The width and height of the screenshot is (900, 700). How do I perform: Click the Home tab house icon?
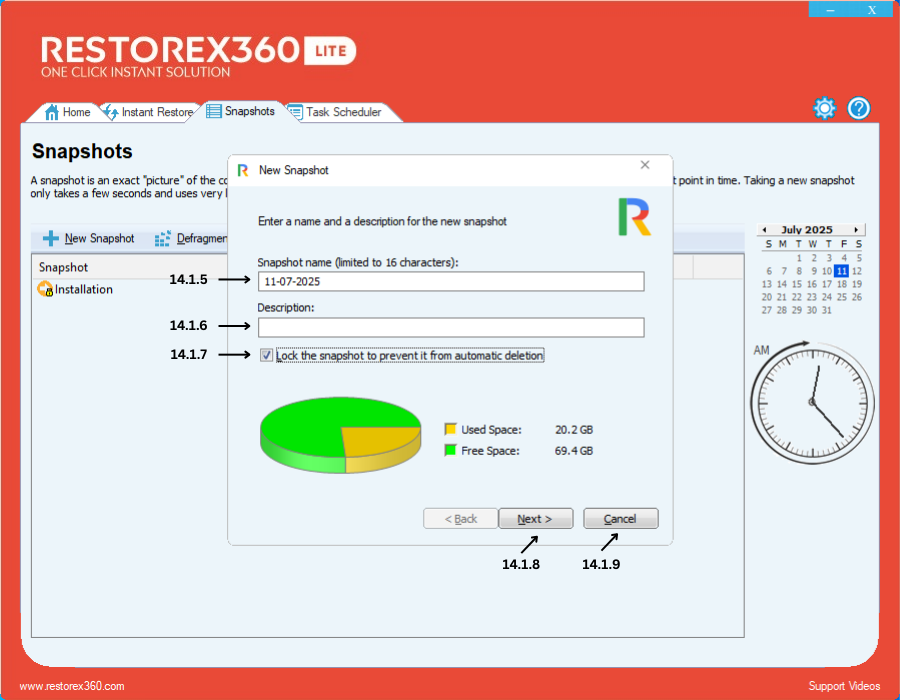(x=51, y=112)
